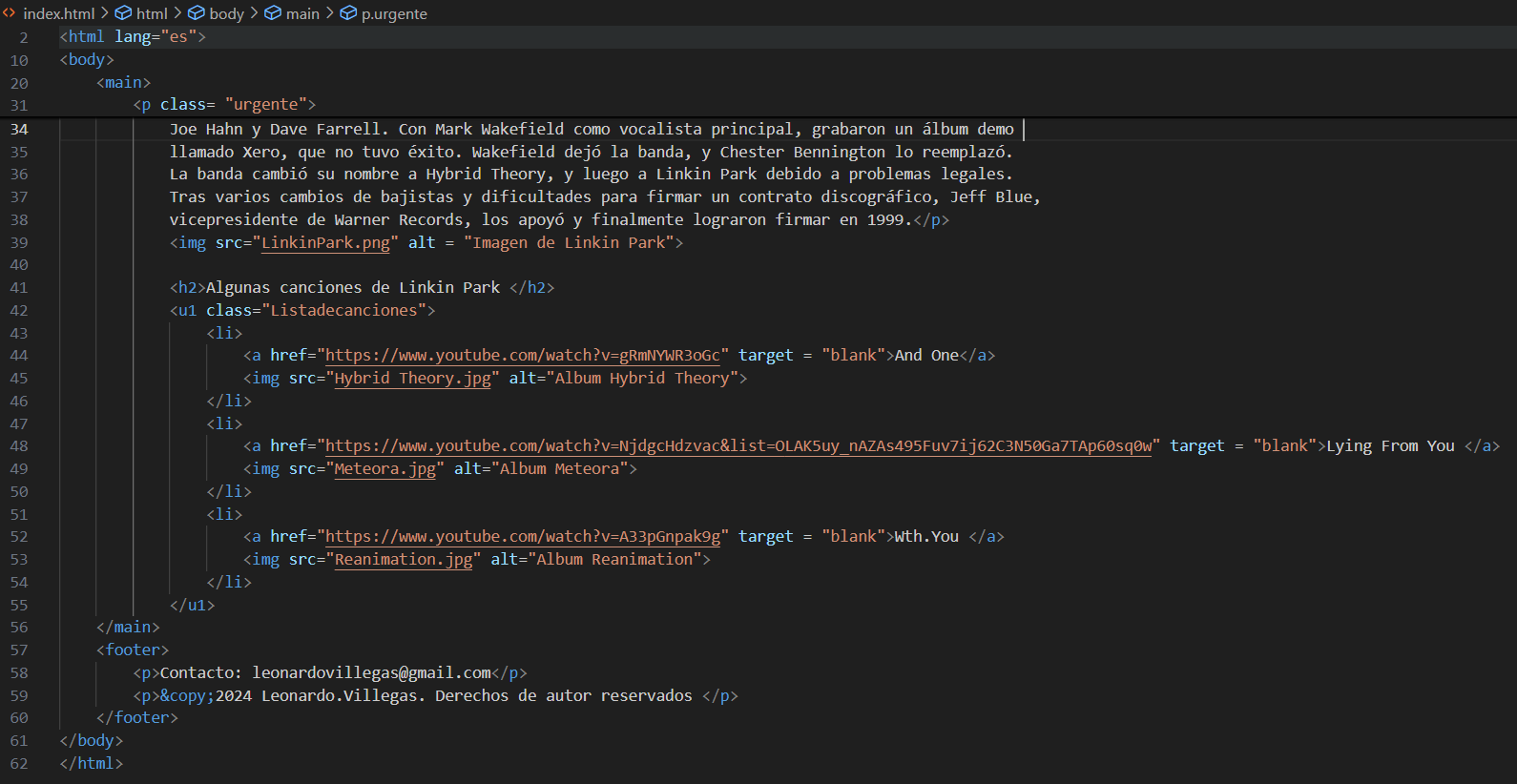This screenshot has height=784, width=1517.
Task: Click the index.html breadcrumb item
Action: point(58,13)
